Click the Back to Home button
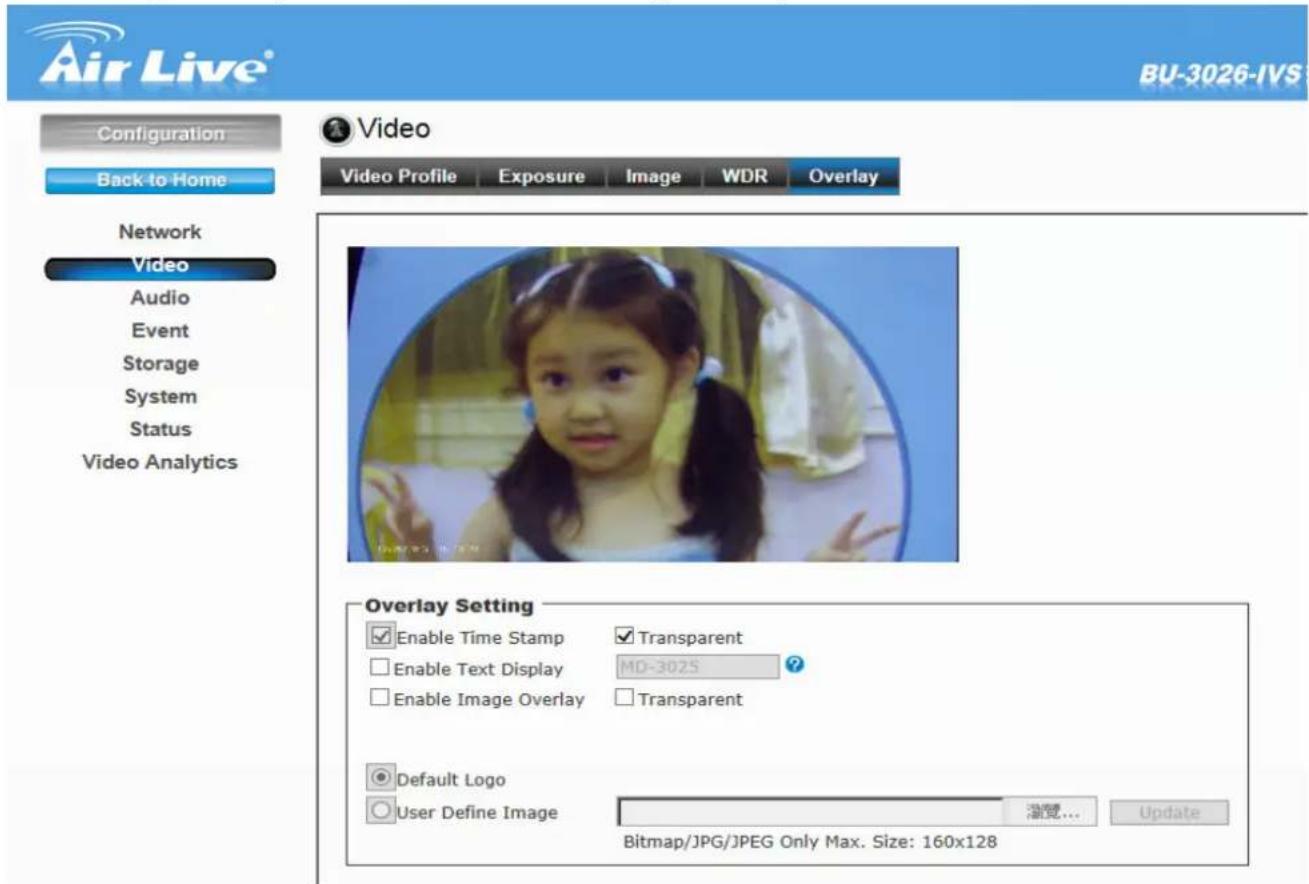The image size is (1309, 884). coord(160,180)
